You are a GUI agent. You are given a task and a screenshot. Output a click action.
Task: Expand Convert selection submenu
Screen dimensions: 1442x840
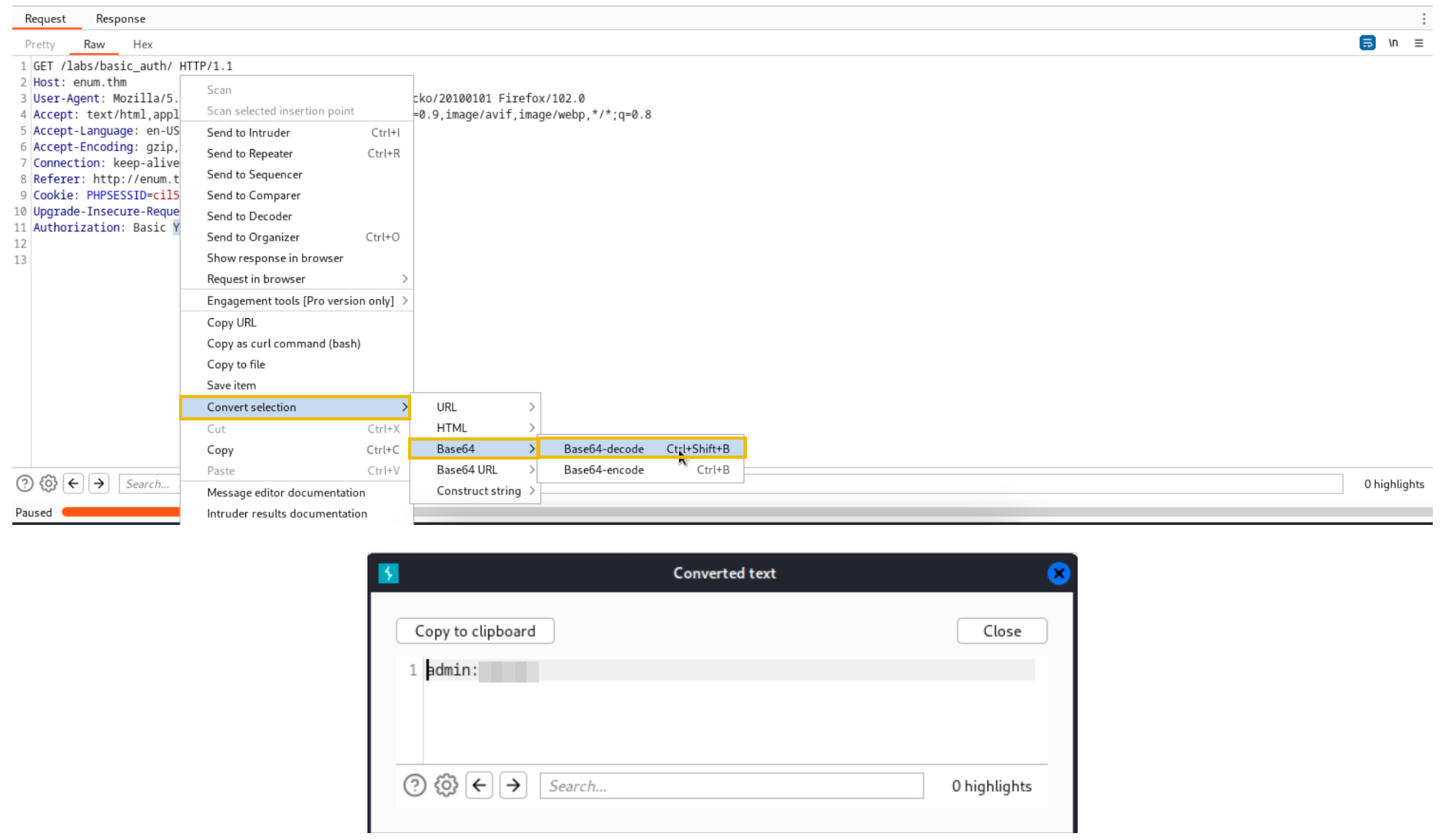(x=296, y=407)
